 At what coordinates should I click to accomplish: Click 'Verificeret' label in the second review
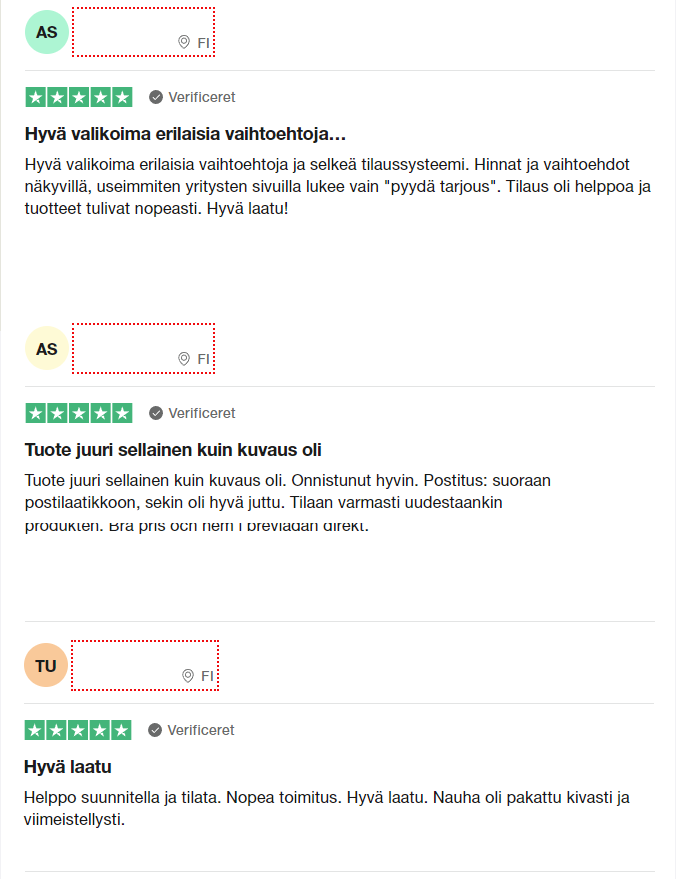[x=202, y=413]
